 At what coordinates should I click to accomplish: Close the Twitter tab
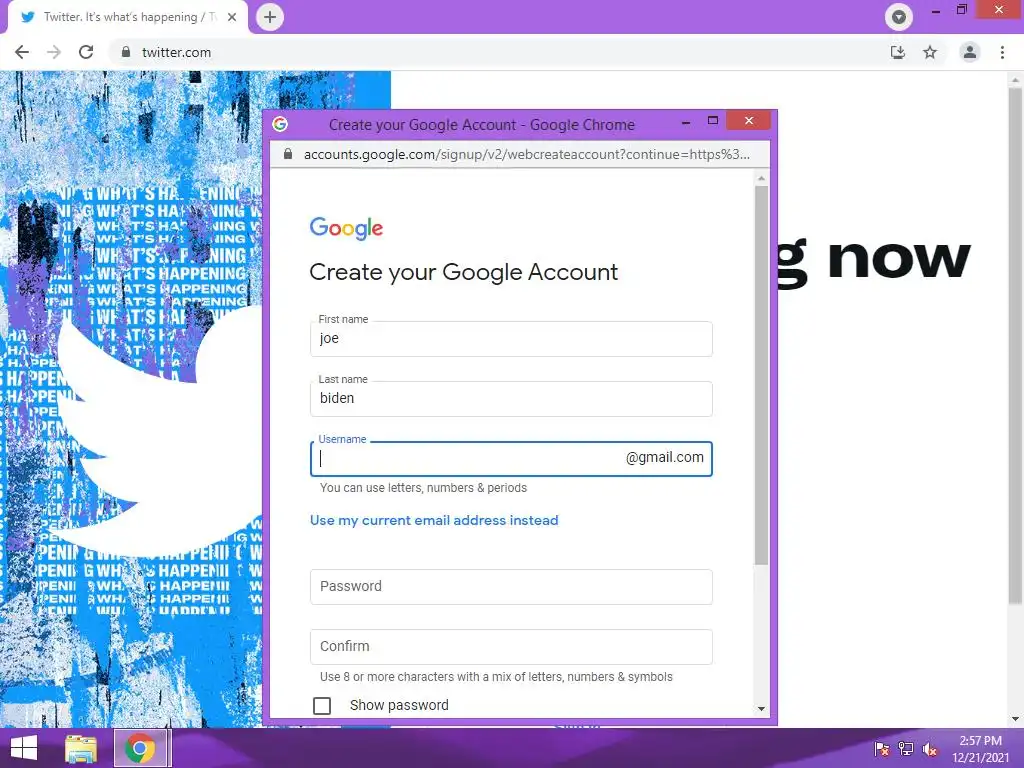pyautogui.click(x=232, y=17)
